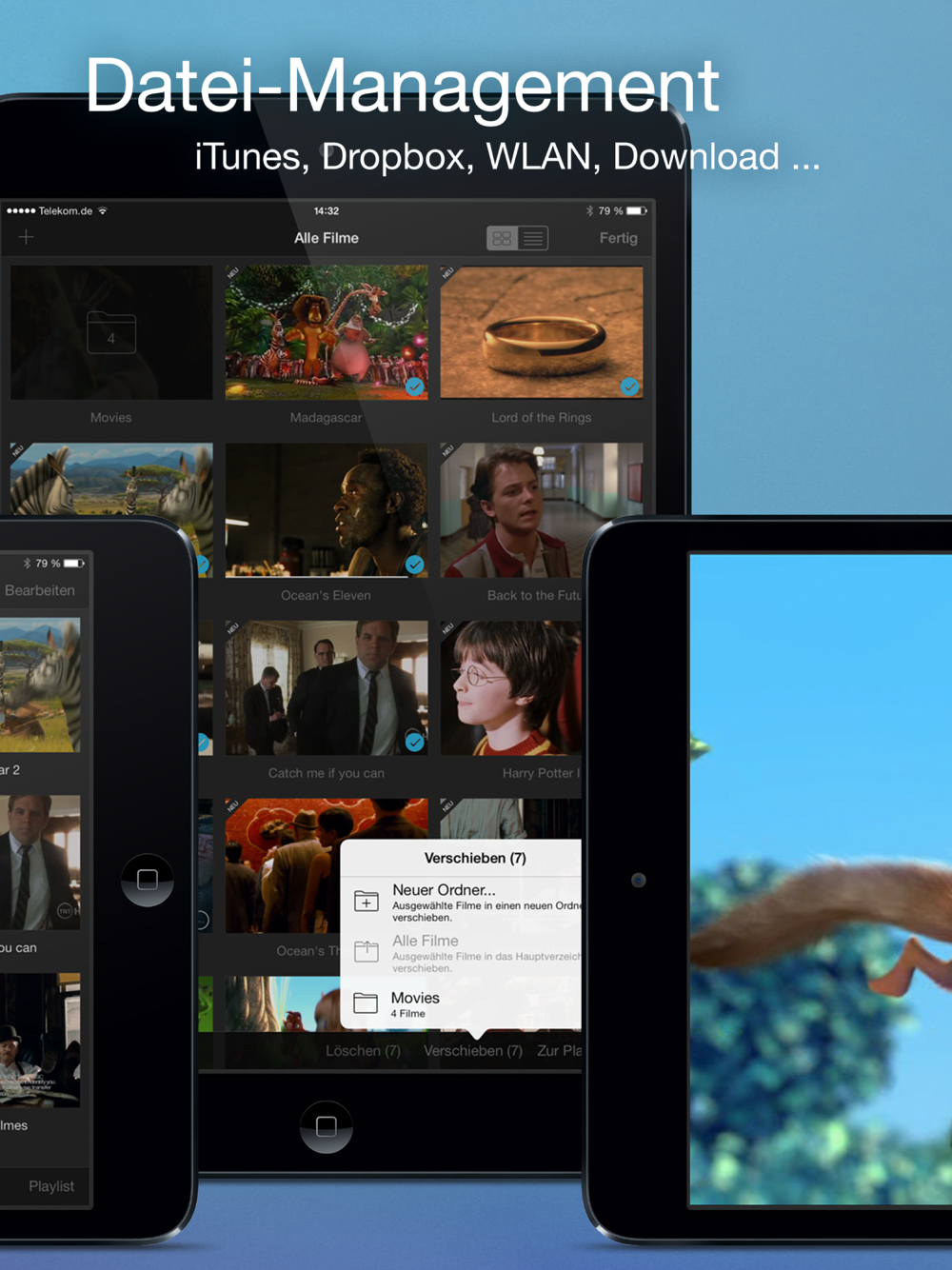The width and height of the screenshot is (952, 1270).
Task: Click the Movies folder icon in popup
Action: pos(366,1002)
